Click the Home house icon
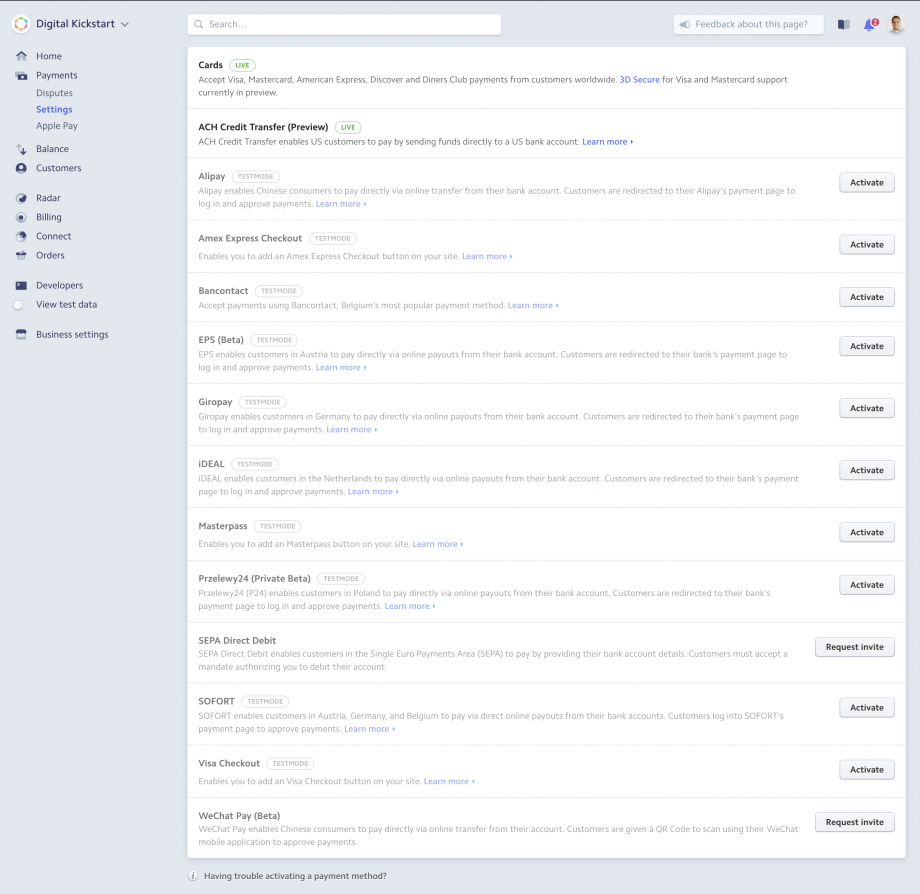 (21, 56)
